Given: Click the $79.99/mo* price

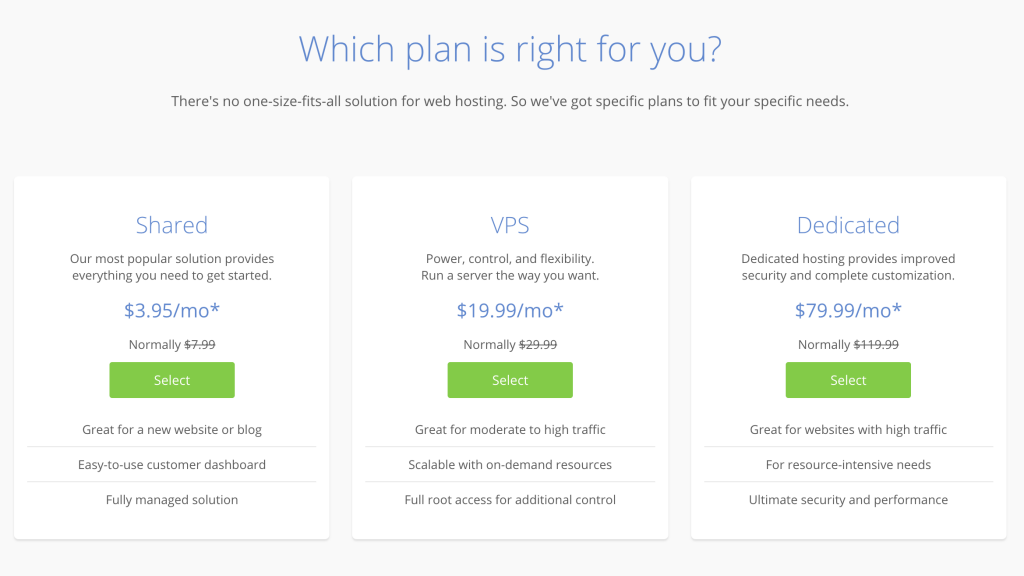Looking at the screenshot, I should 848,310.
